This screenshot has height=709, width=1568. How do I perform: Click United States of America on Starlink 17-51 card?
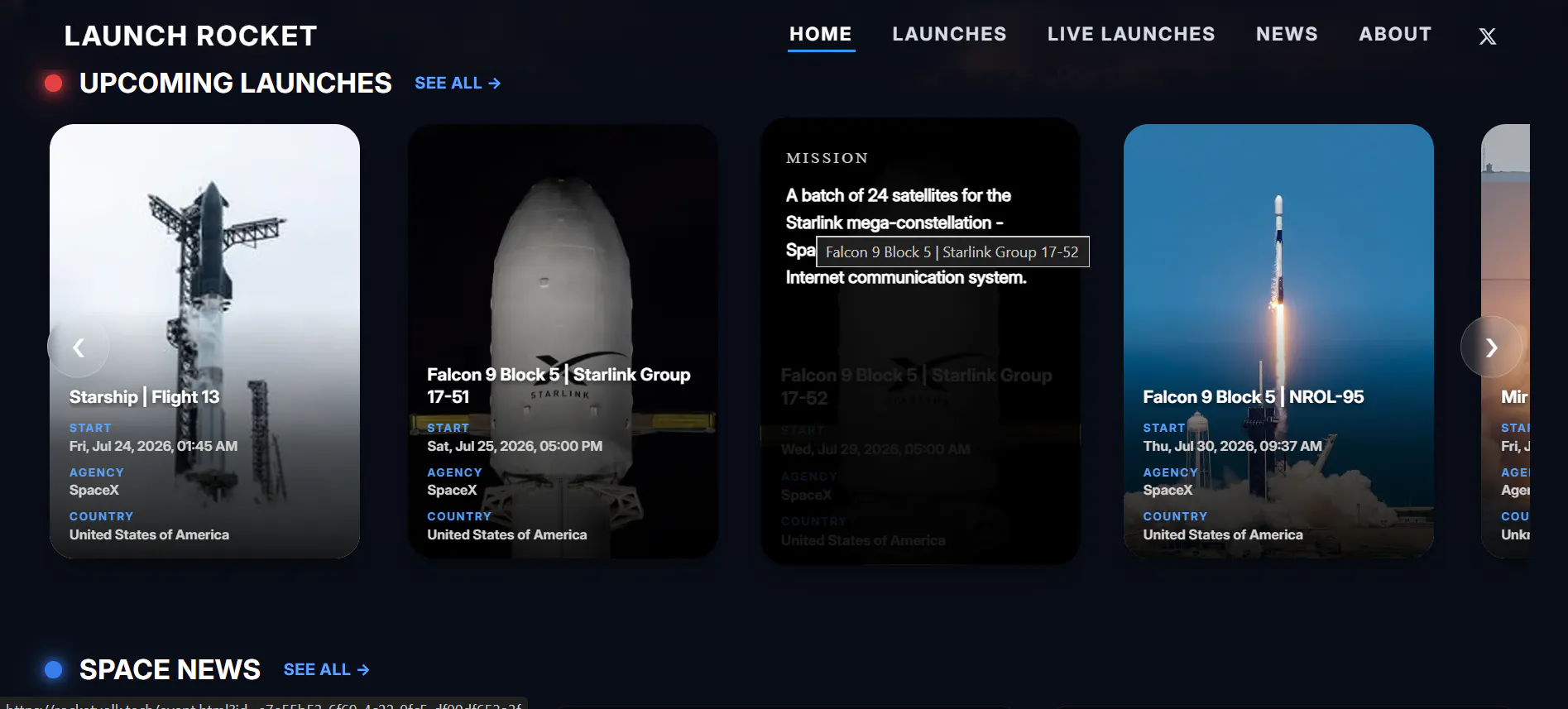pyautogui.click(x=507, y=534)
